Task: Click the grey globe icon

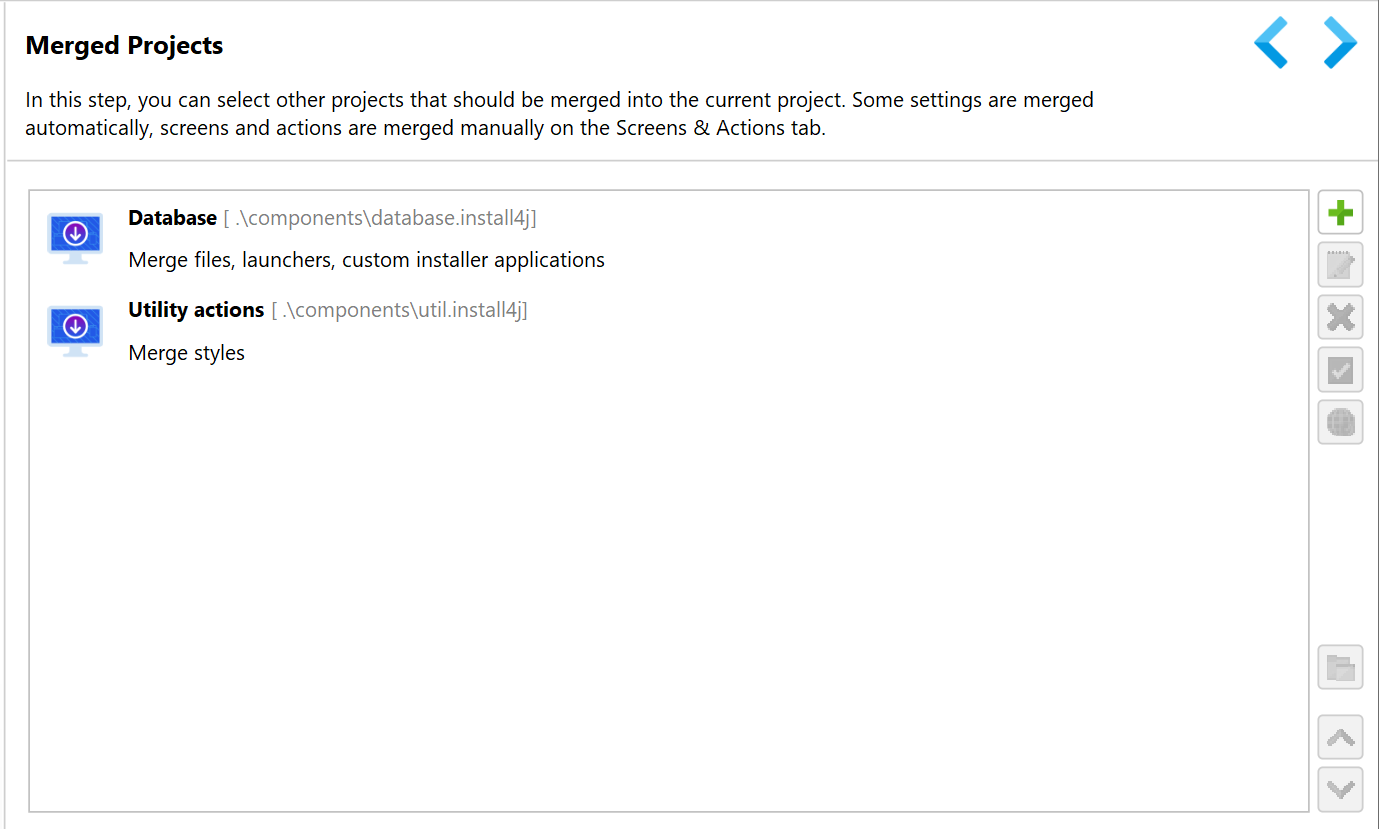Action: [1340, 422]
